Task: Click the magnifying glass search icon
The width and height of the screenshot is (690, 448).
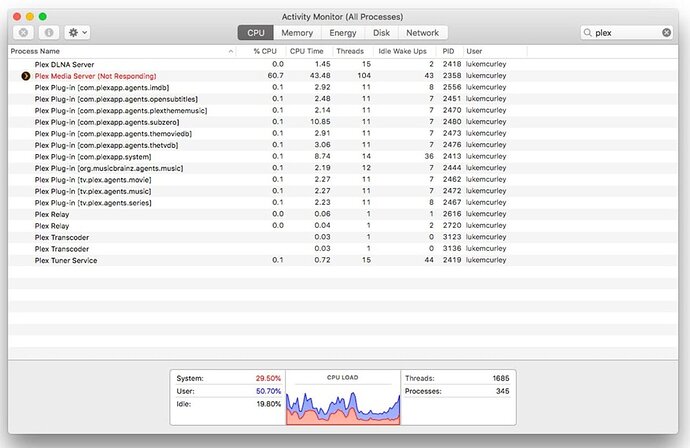Action: pos(587,33)
